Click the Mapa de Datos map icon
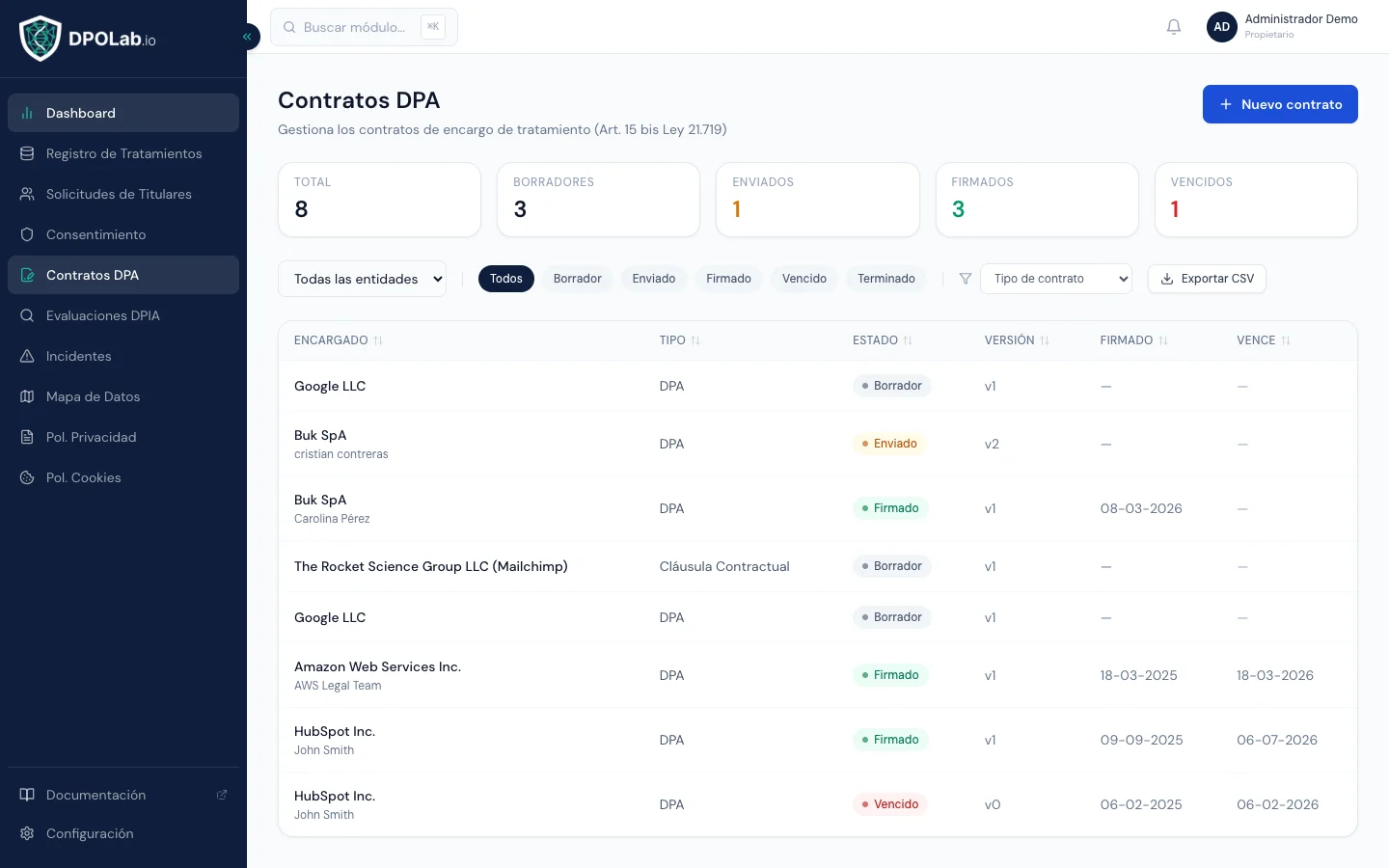 [x=27, y=396]
